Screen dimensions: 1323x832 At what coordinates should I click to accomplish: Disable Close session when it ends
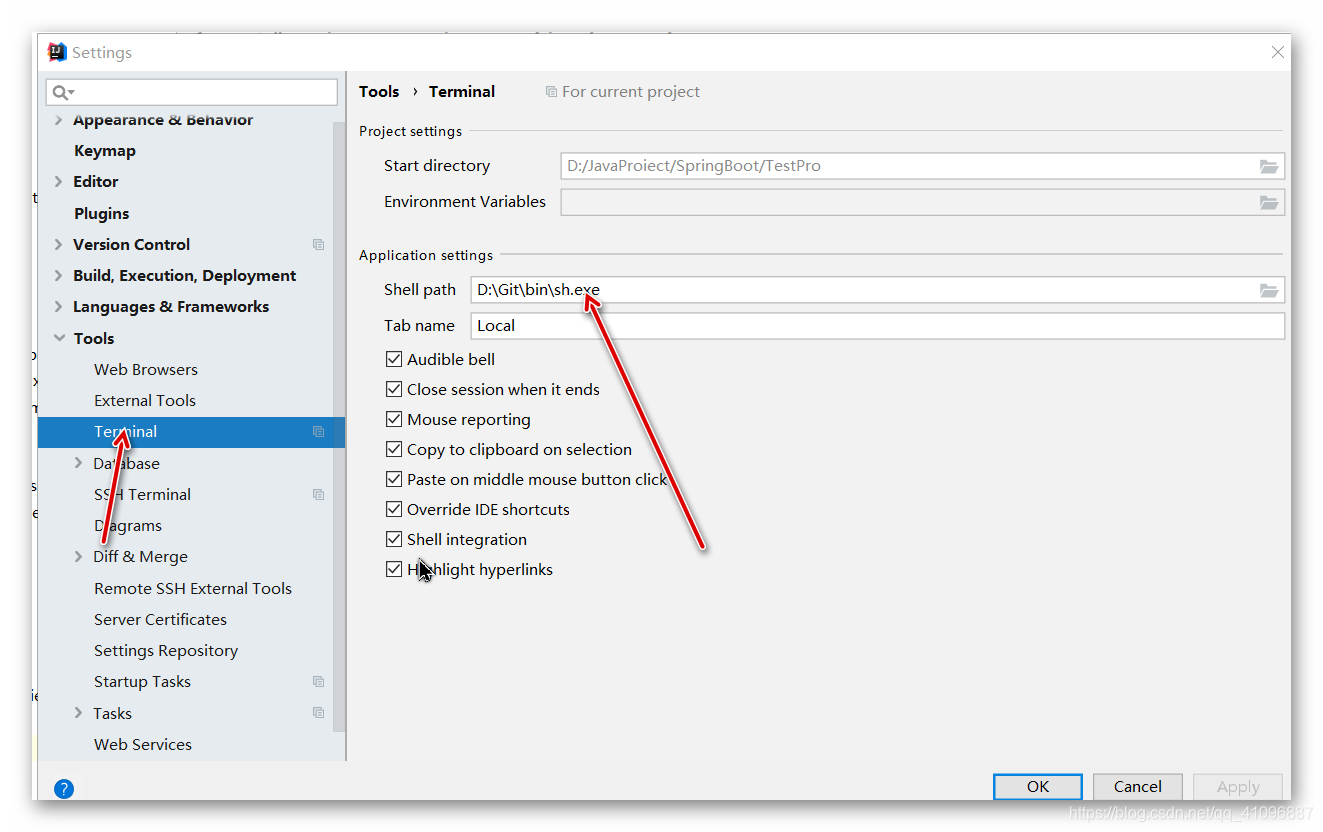click(x=394, y=389)
